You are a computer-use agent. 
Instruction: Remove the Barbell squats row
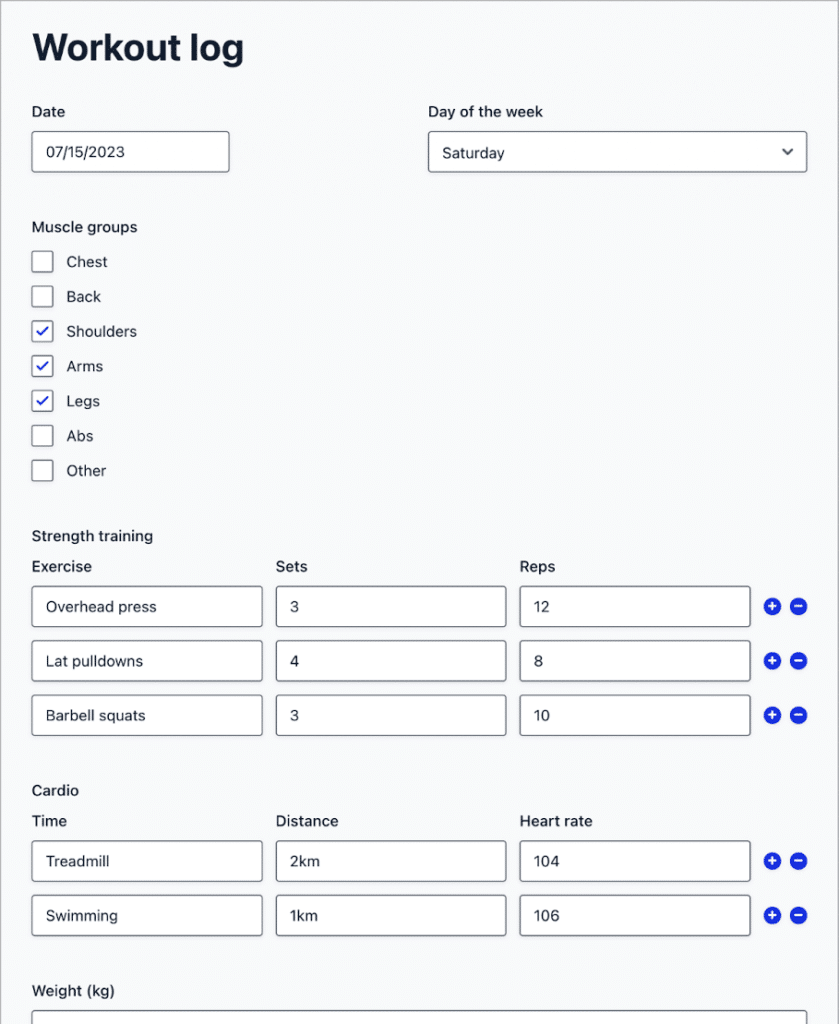[798, 715]
